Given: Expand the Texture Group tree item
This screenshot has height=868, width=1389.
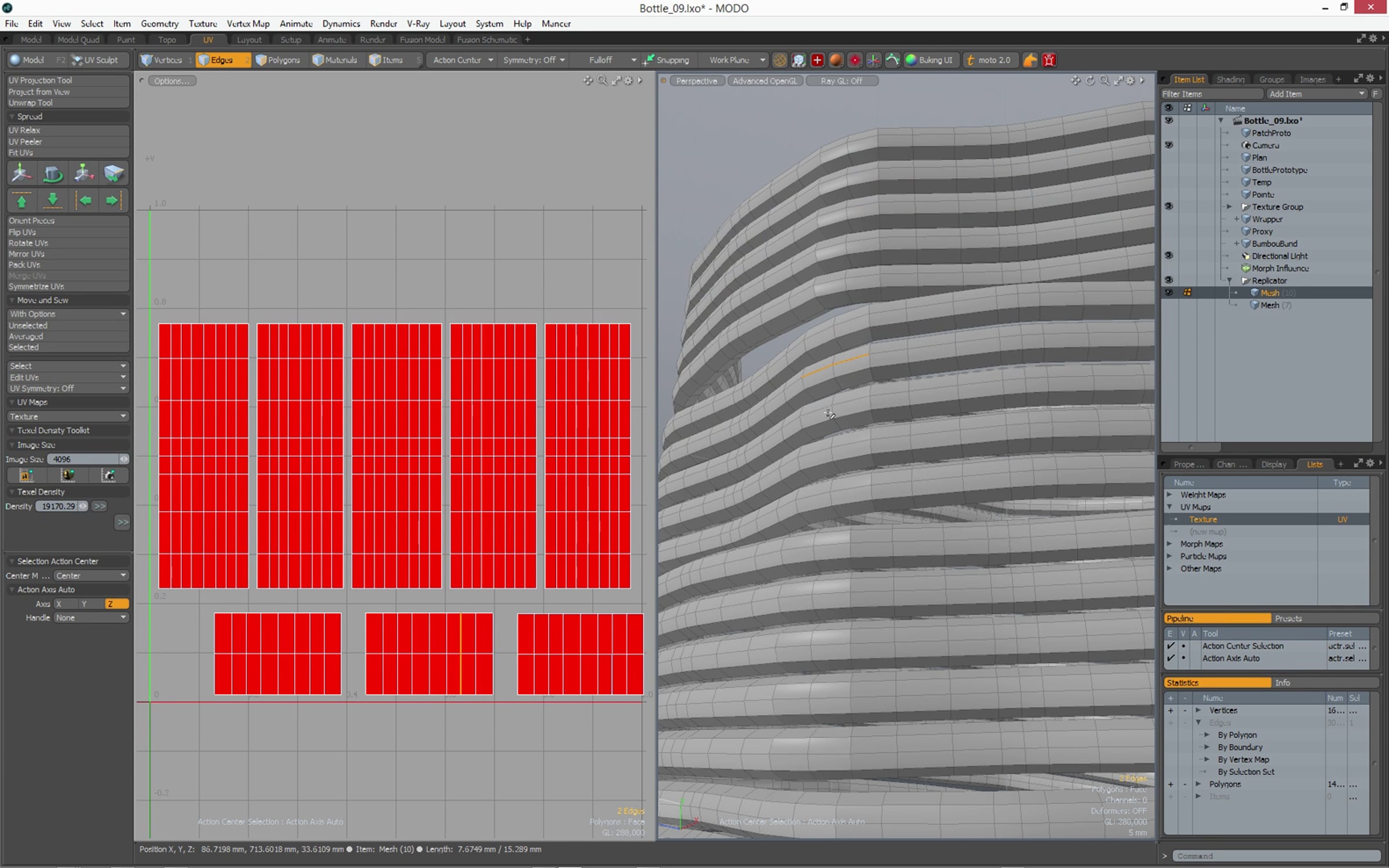Looking at the screenshot, I should click(x=1229, y=207).
